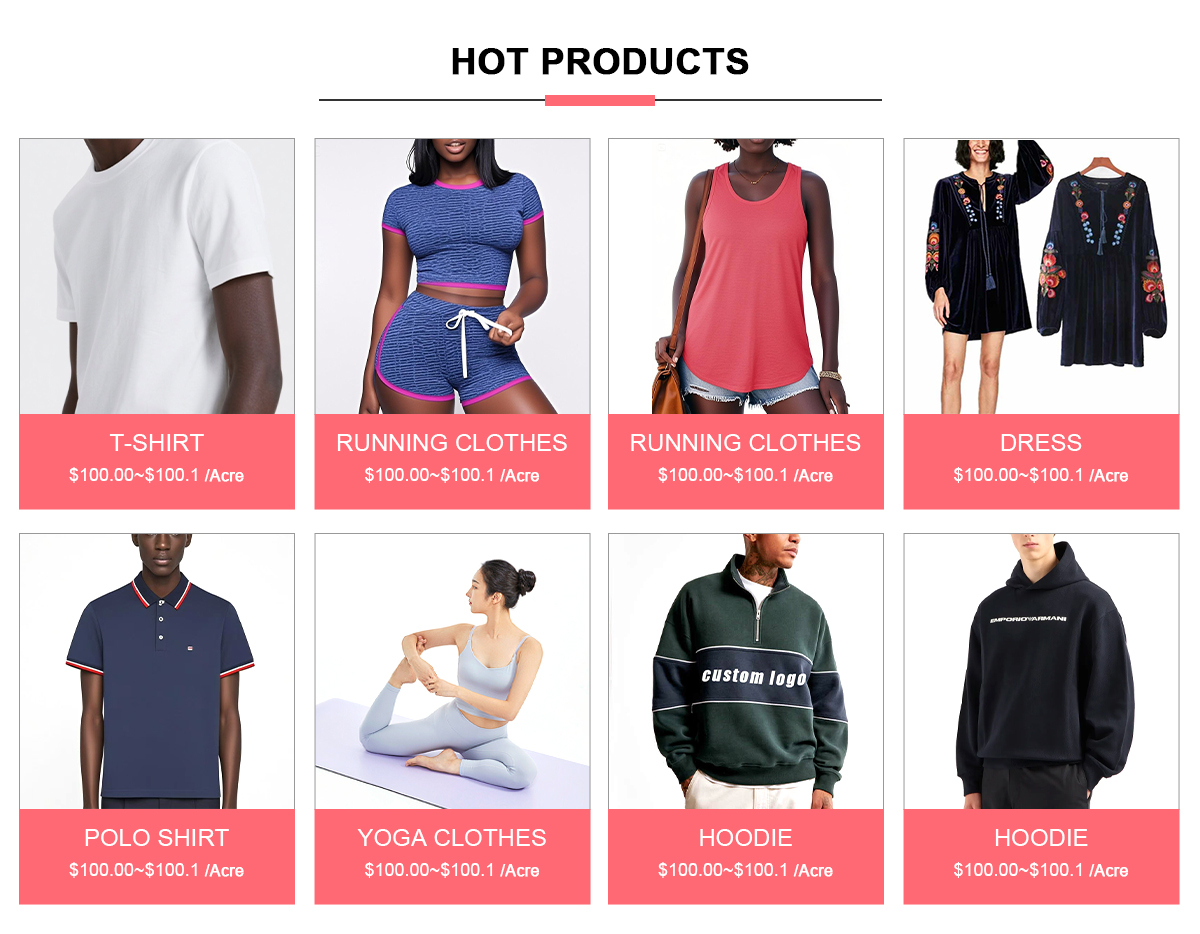
Task: Open the navy polo shirt image
Action: pos(157,671)
